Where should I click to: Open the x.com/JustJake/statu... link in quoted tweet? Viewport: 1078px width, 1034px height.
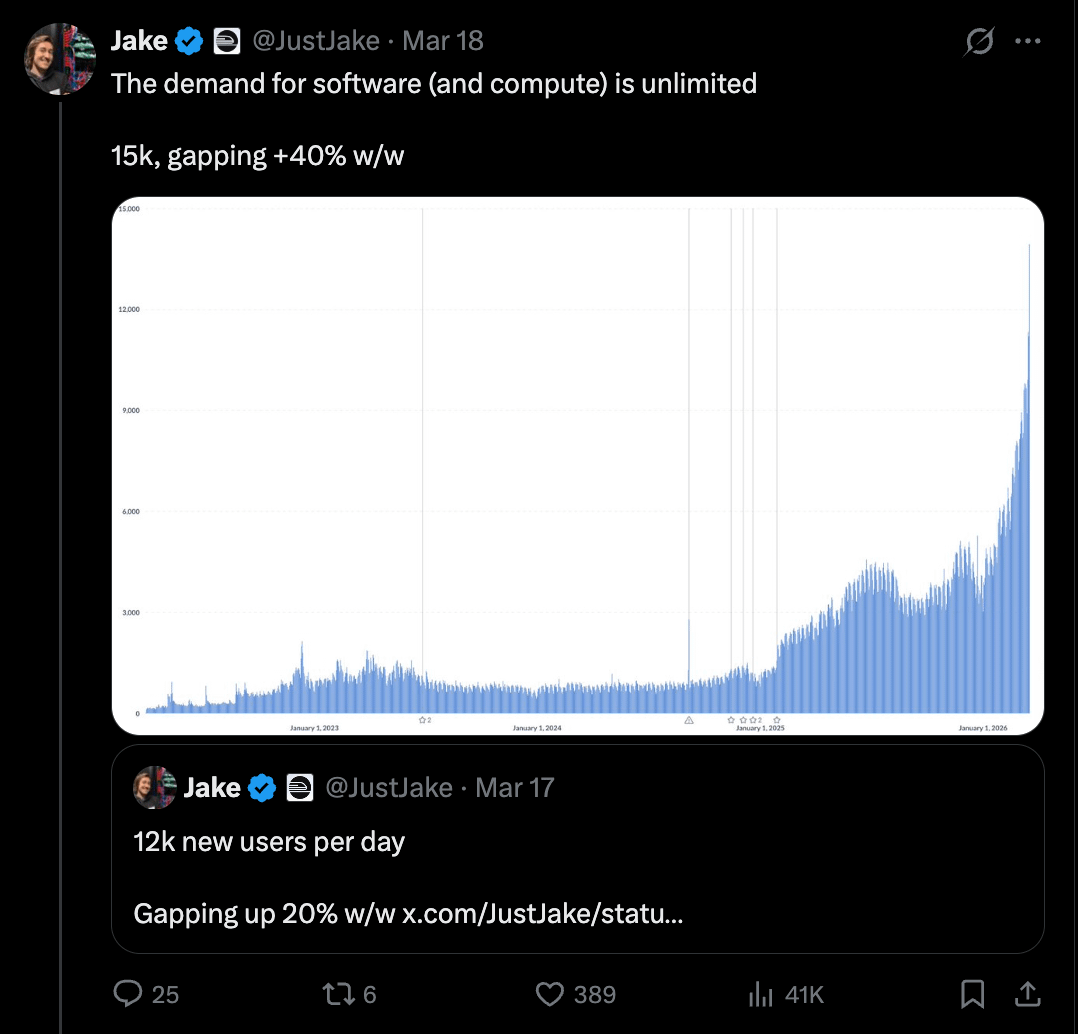542,914
